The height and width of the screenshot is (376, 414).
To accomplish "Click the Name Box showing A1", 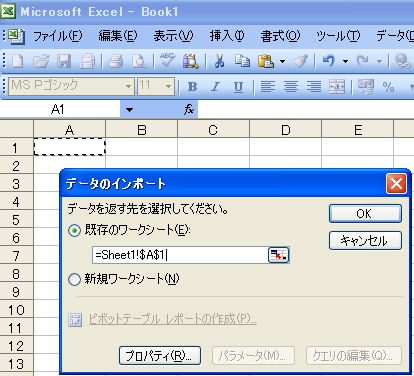I will click(60, 109).
